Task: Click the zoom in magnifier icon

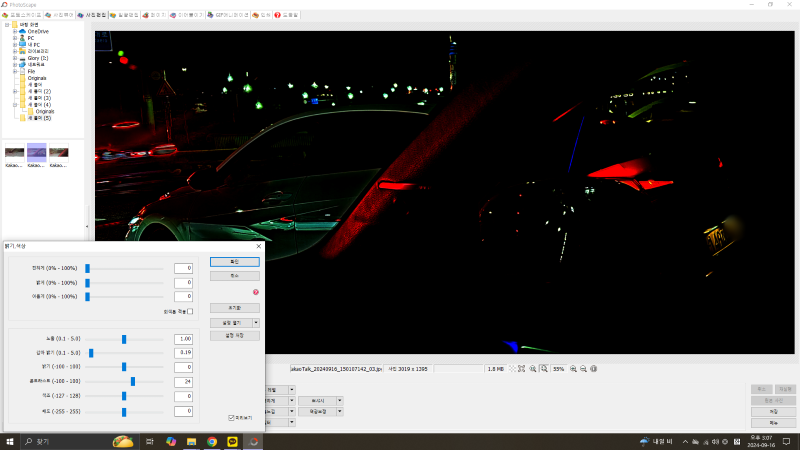Action: tap(571, 369)
